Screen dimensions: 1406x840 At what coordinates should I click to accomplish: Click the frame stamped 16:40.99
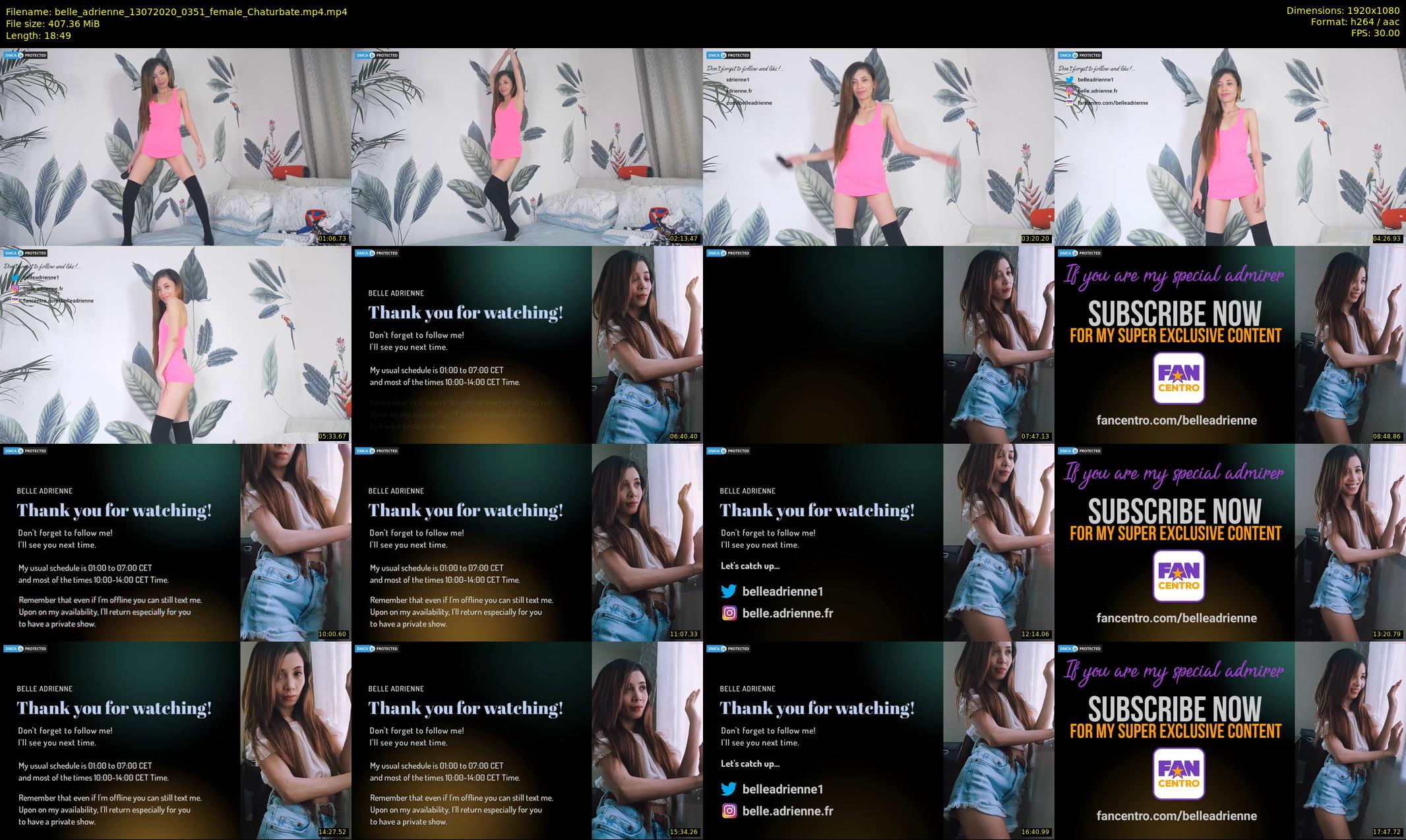878,740
